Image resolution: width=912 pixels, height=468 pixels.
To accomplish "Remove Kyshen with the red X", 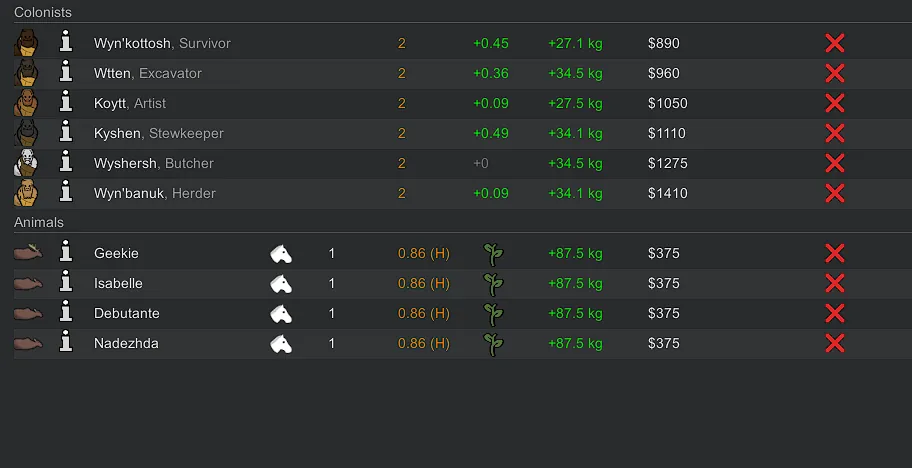I will [x=835, y=133].
